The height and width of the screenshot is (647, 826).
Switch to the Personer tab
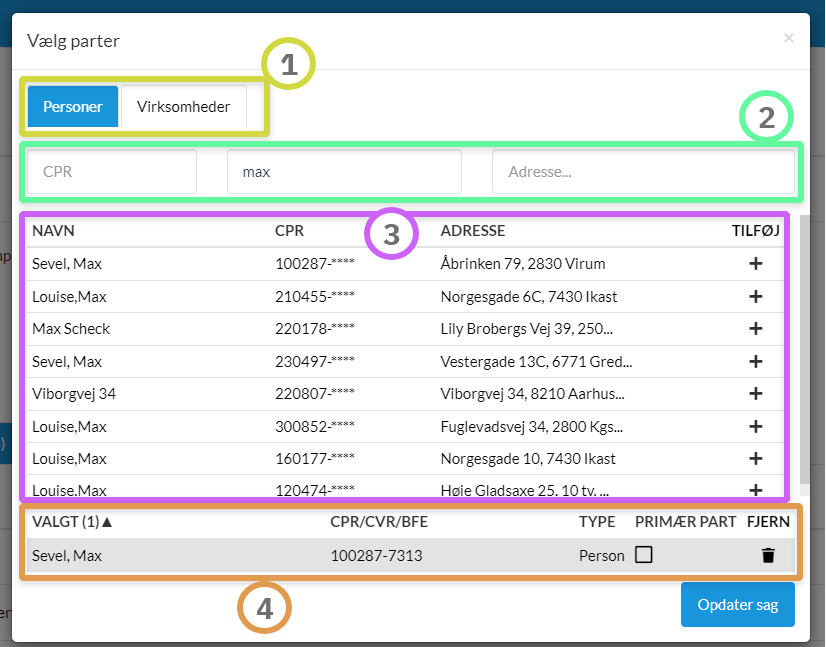tap(73, 106)
